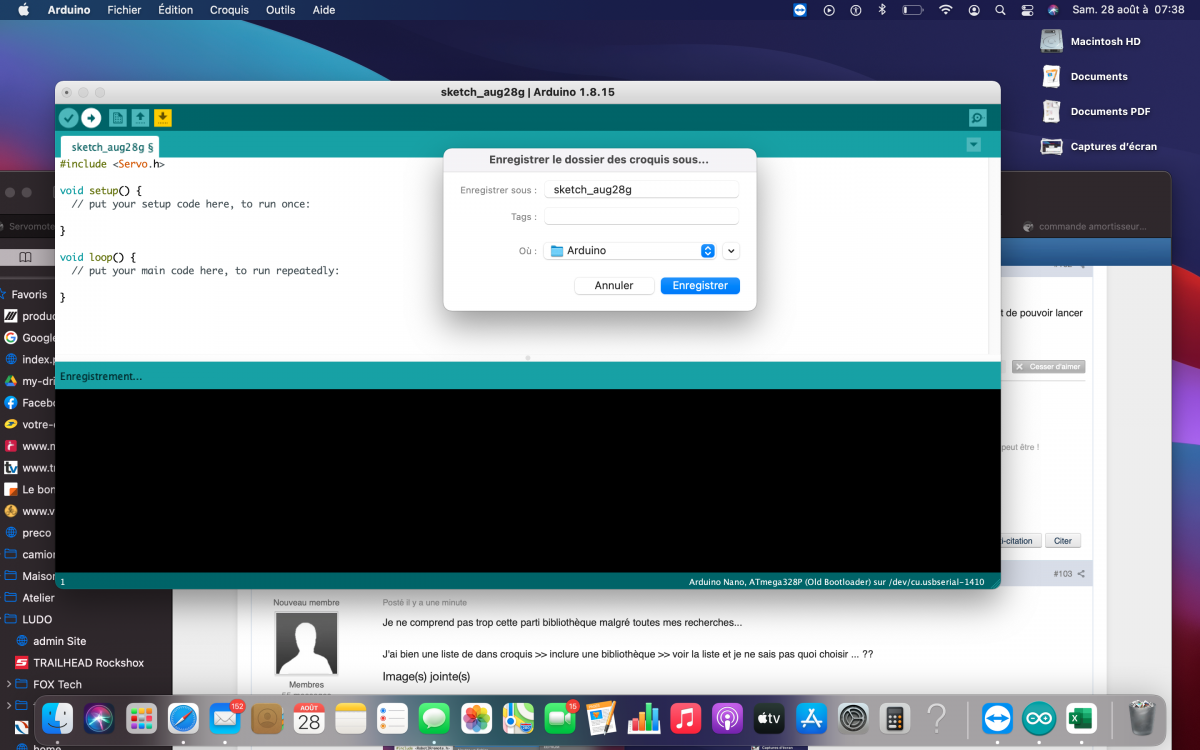Click the battery status icon
Screen dimensions: 1200x750
pyautogui.click(x=912, y=10)
